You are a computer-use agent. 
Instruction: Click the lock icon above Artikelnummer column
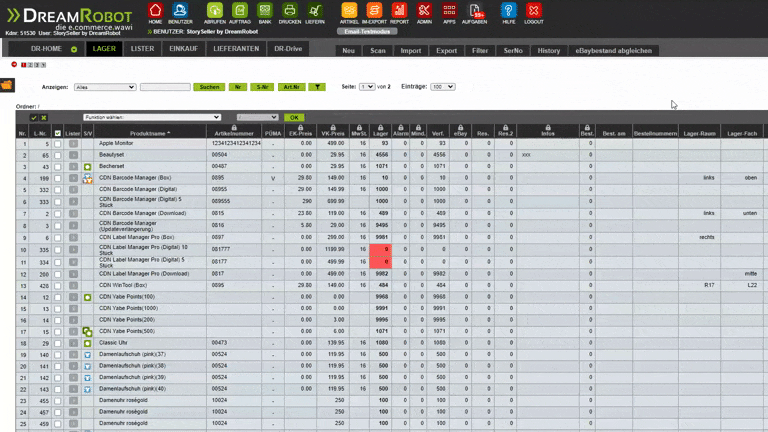tap(234, 127)
